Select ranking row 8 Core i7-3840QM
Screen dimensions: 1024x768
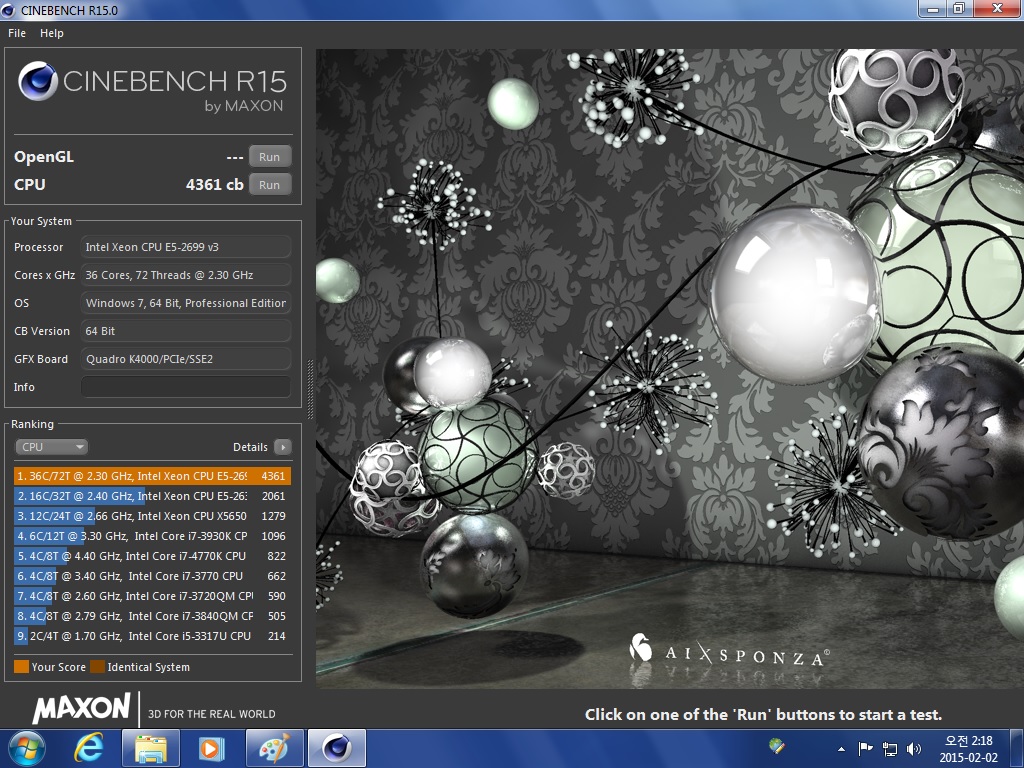(152, 616)
